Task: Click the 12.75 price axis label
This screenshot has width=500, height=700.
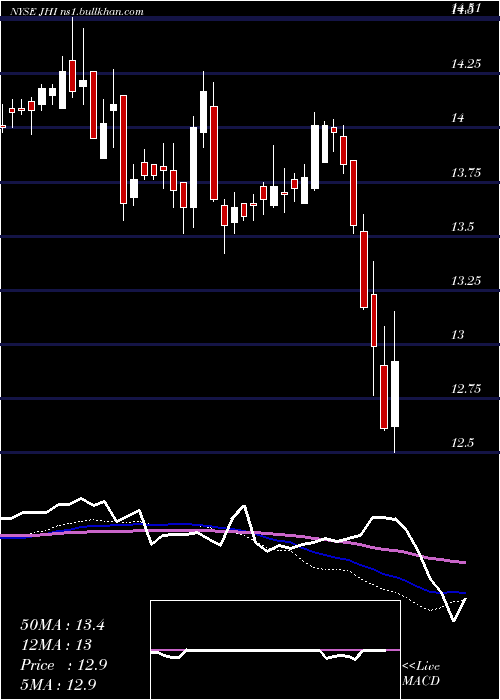Action: click(x=466, y=389)
